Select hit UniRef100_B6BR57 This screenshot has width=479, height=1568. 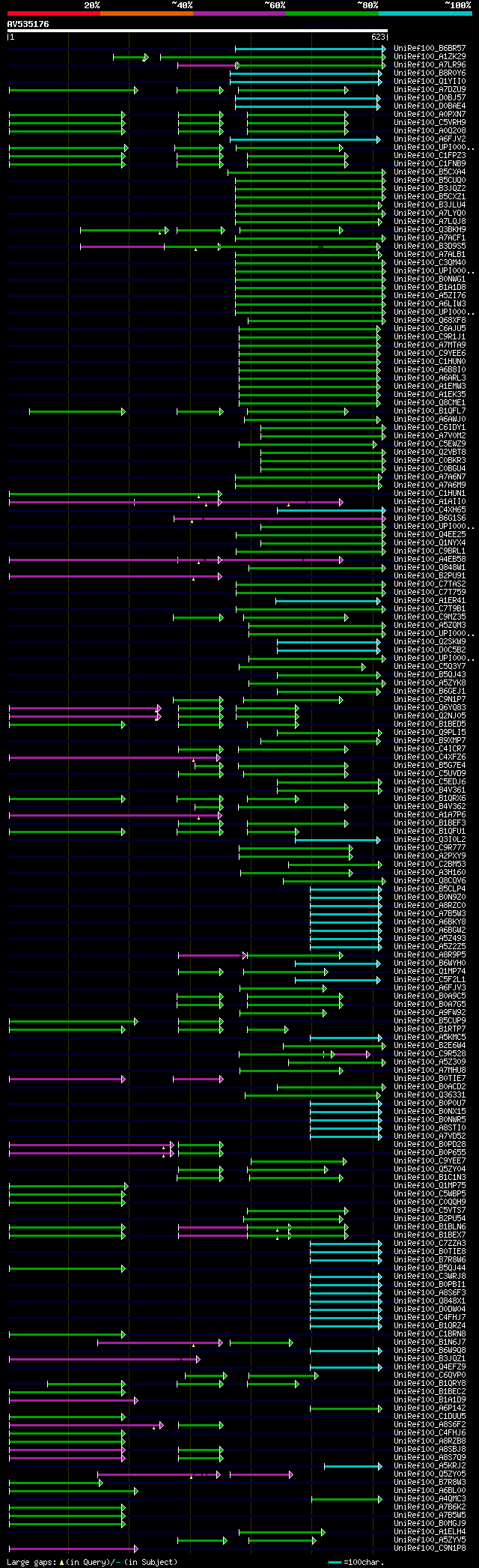430,48
